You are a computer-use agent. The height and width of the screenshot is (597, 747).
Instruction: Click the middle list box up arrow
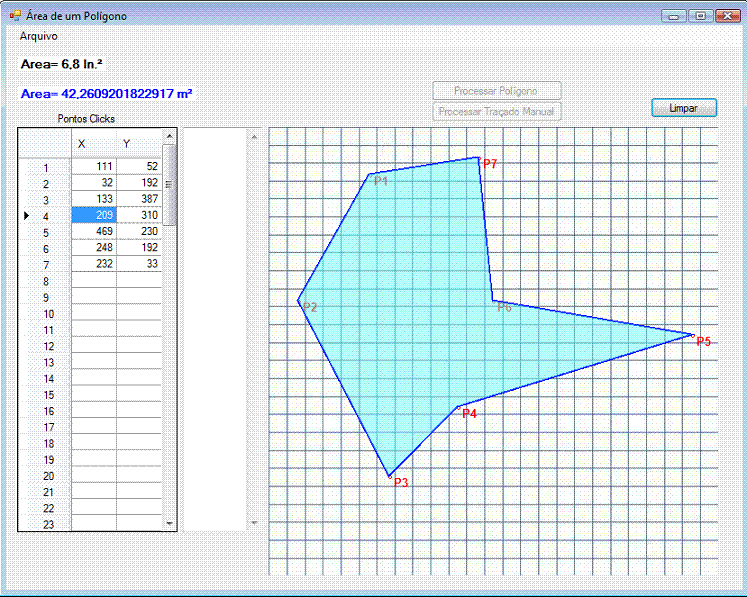tap(254, 137)
